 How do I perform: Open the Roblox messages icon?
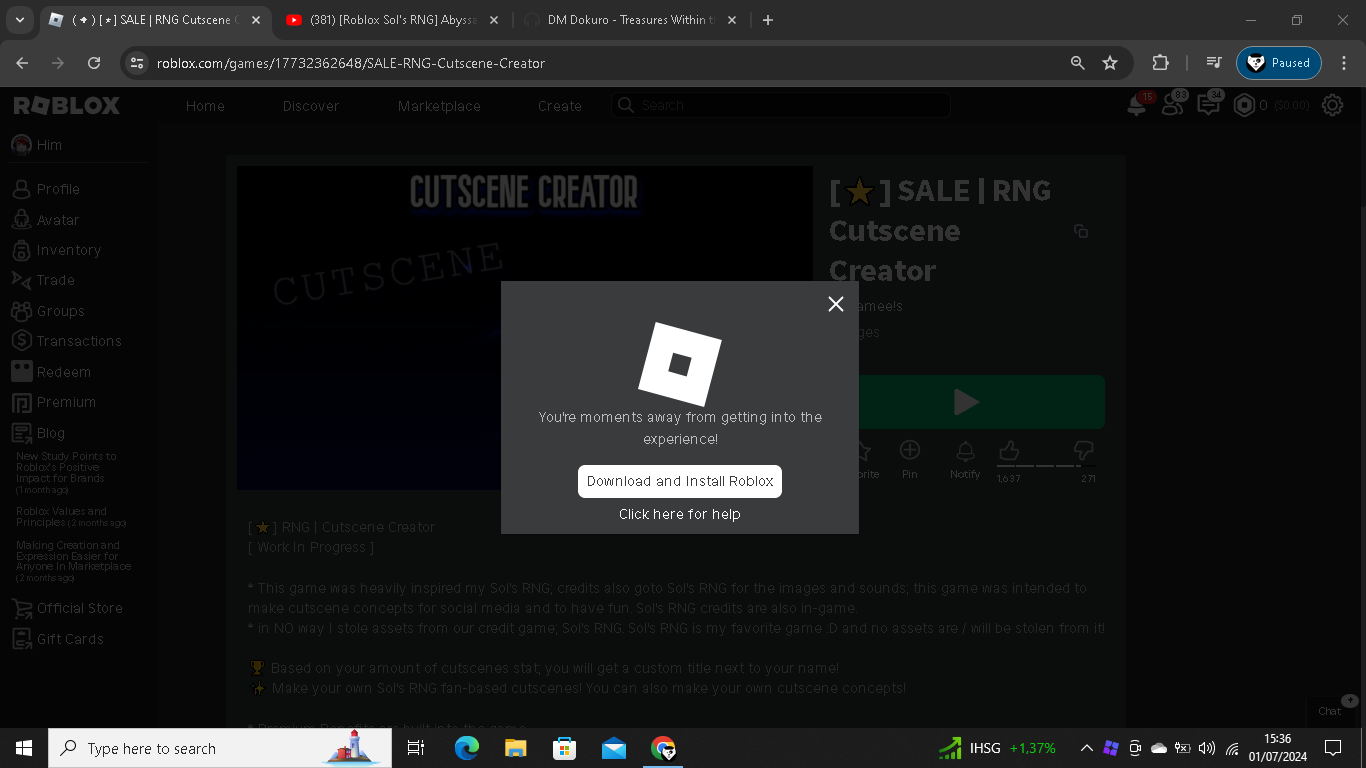1209,105
